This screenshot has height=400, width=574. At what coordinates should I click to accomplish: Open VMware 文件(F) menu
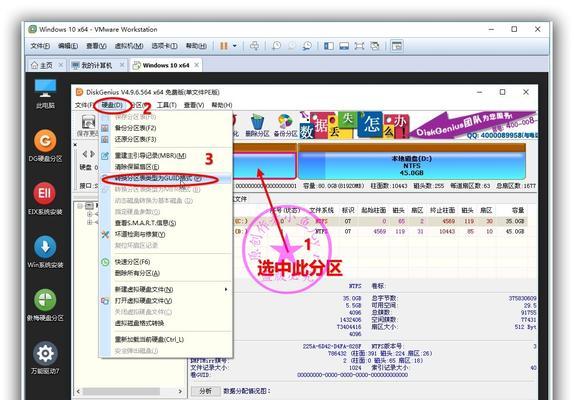40,46
